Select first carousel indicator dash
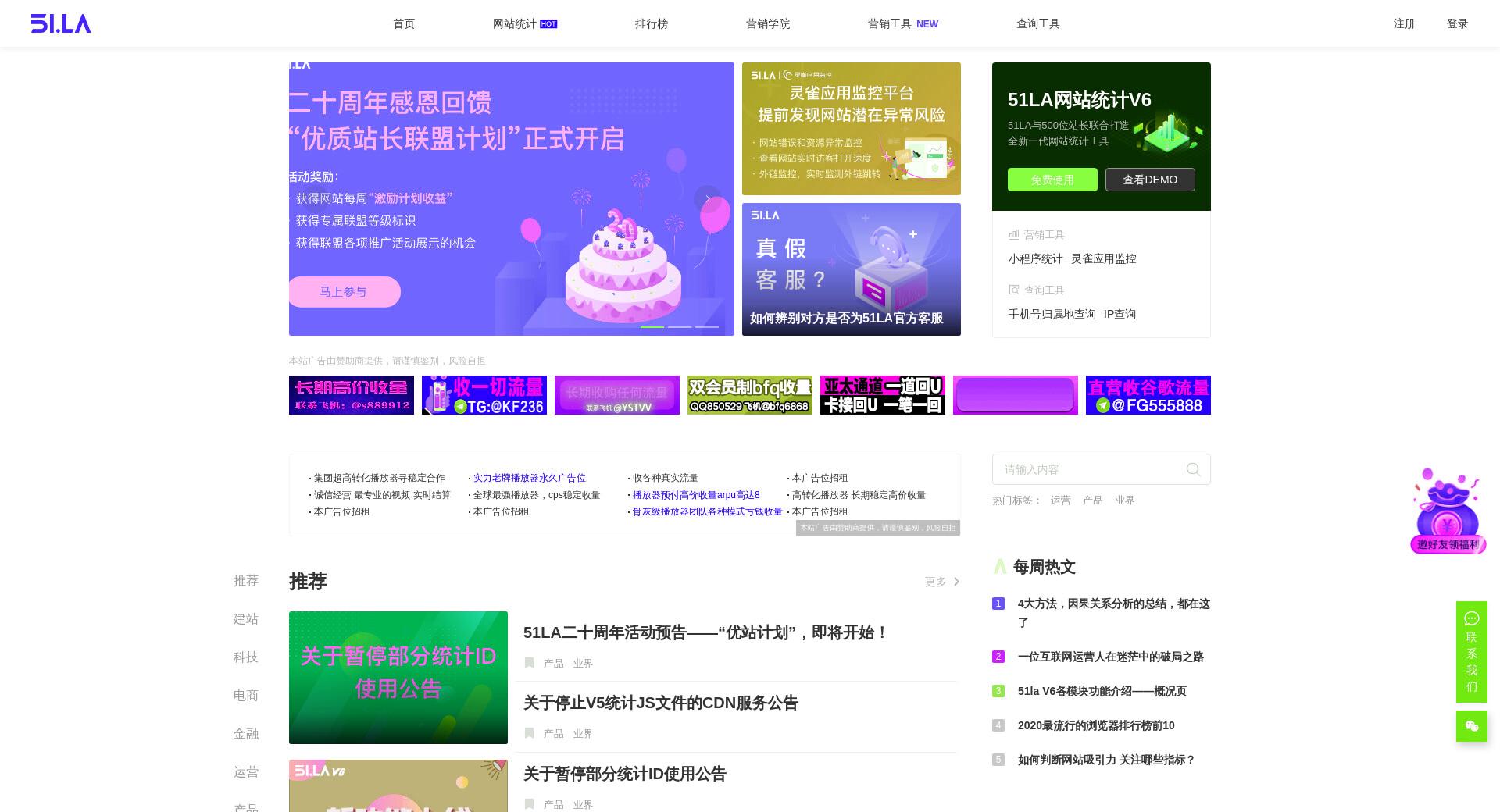Viewport: 1500px width, 812px height. (652, 326)
